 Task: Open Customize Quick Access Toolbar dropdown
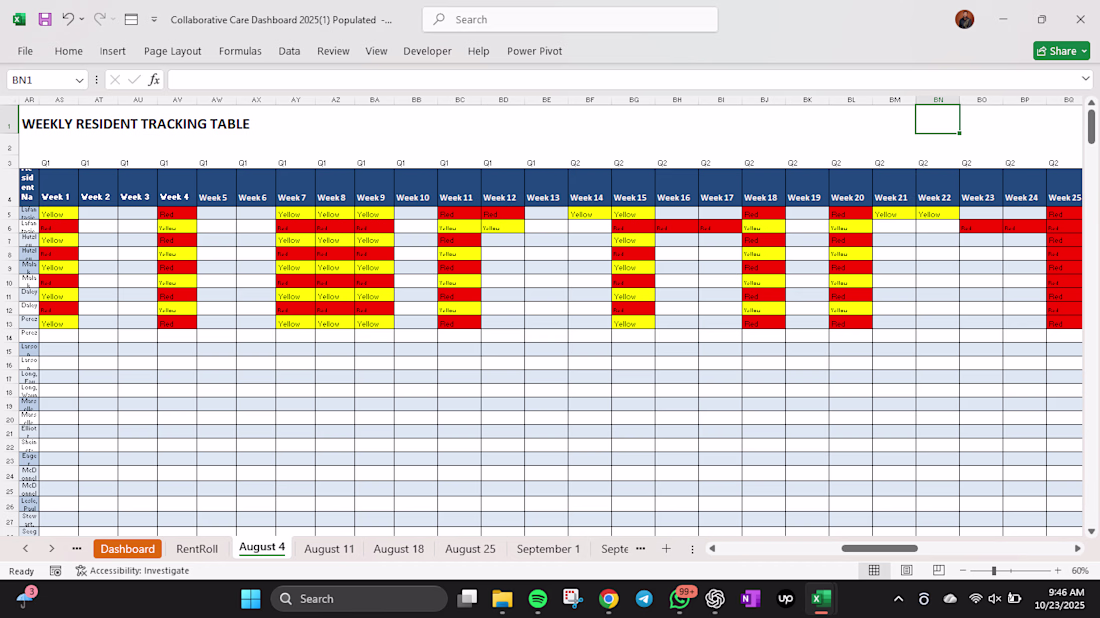pyautogui.click(x=154, y=20)
